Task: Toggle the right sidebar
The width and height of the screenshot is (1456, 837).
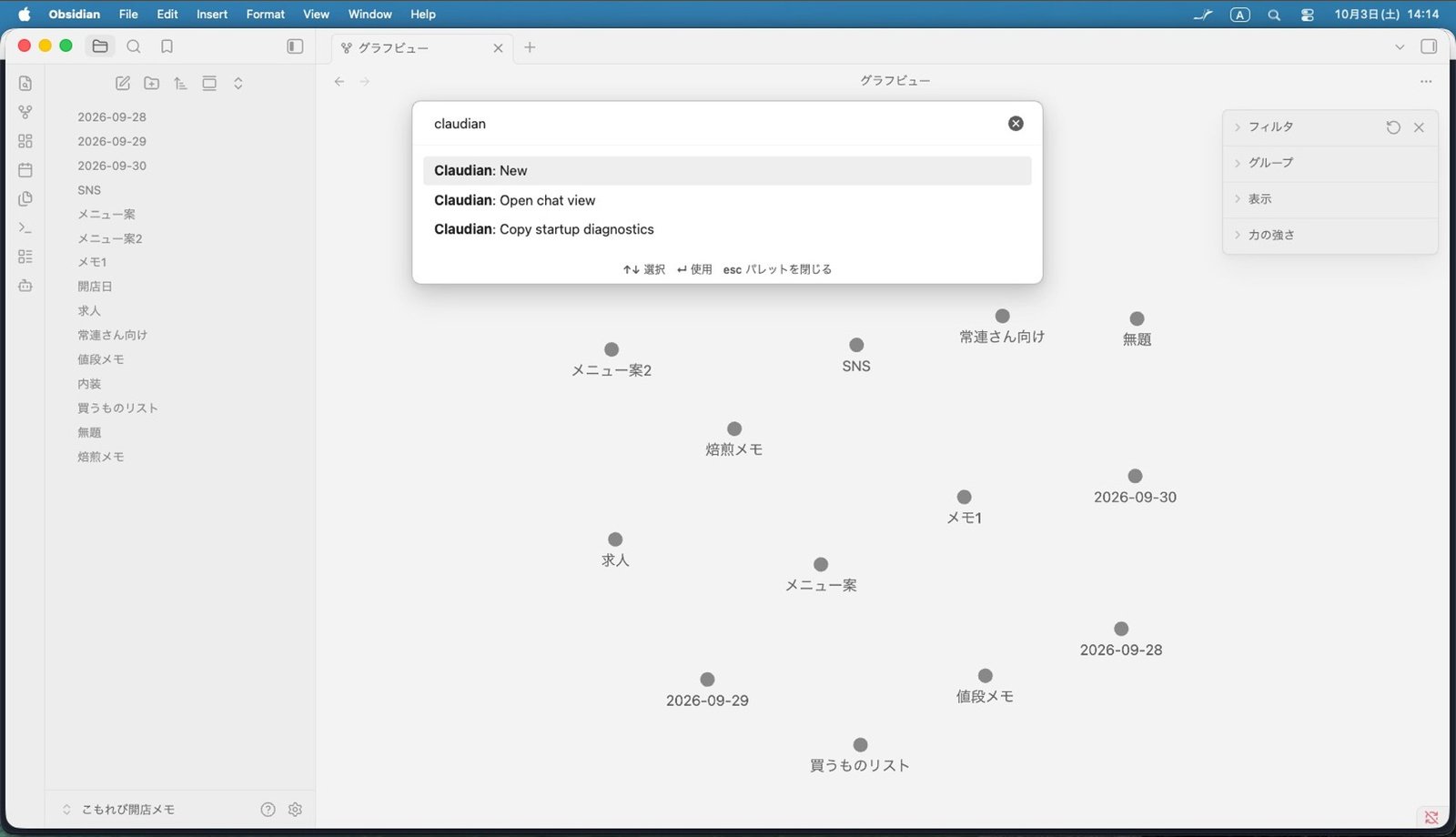Action: tap(1429, 46)
